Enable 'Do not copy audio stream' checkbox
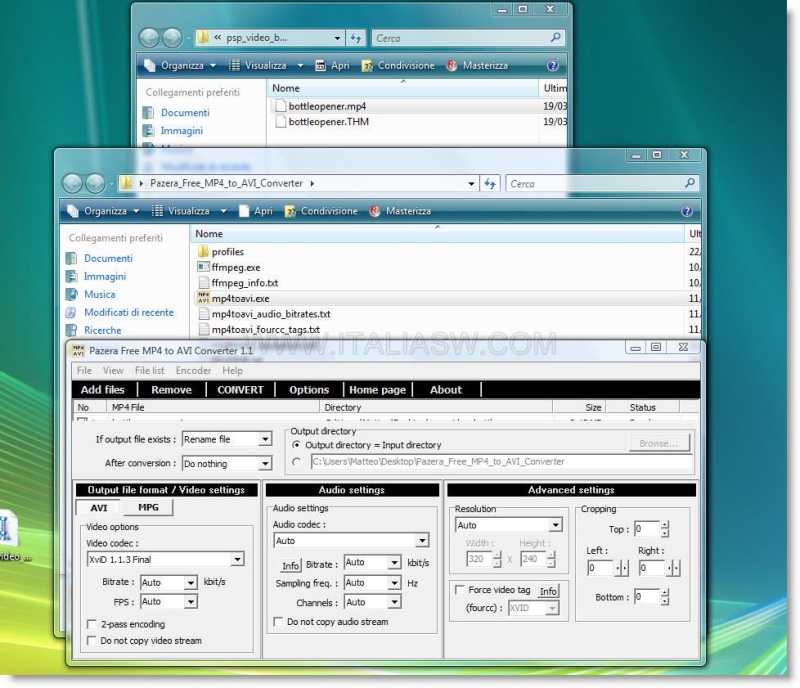 [x=278, y=622]
